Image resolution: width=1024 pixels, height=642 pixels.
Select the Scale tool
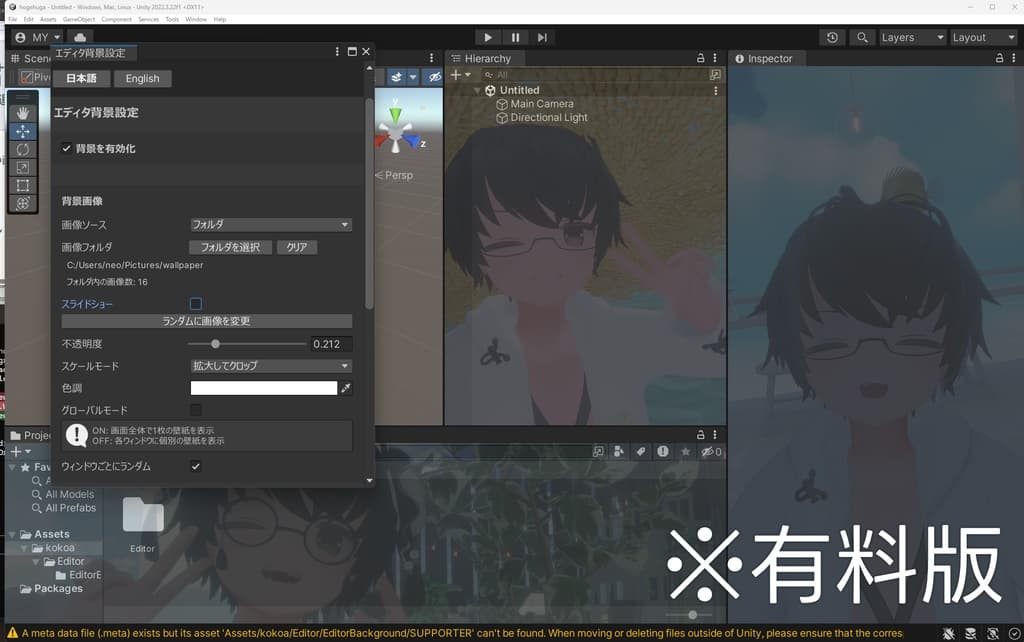point(22,167)
